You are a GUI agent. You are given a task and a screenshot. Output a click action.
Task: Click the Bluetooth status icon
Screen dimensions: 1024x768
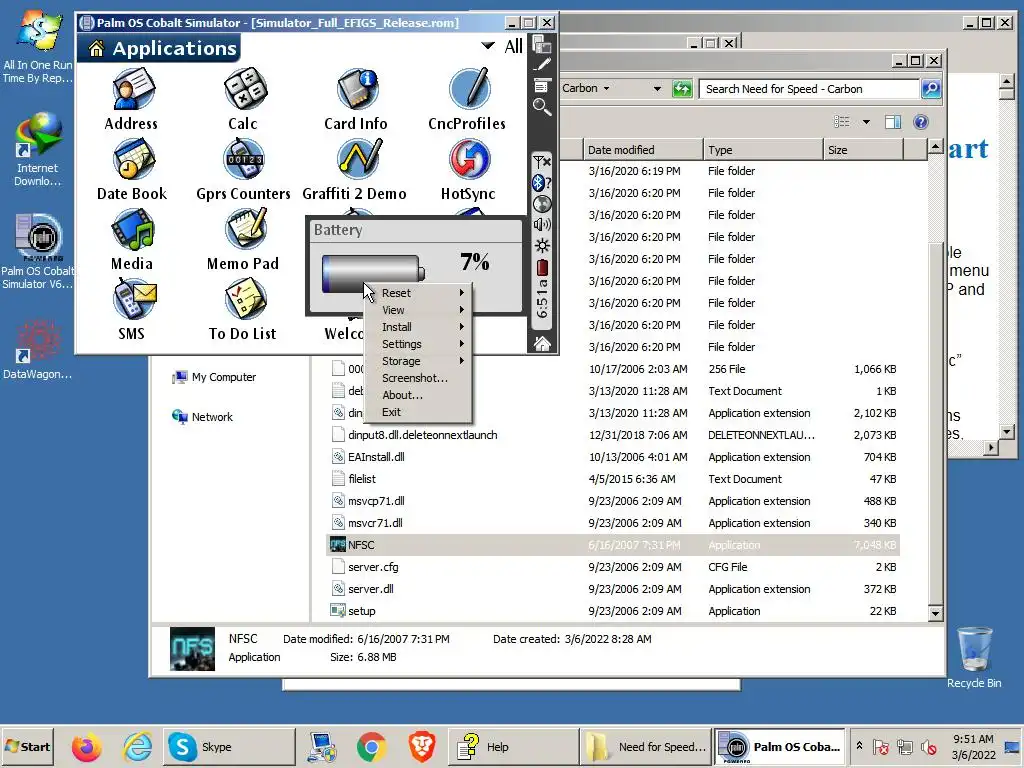pos(540,183)
